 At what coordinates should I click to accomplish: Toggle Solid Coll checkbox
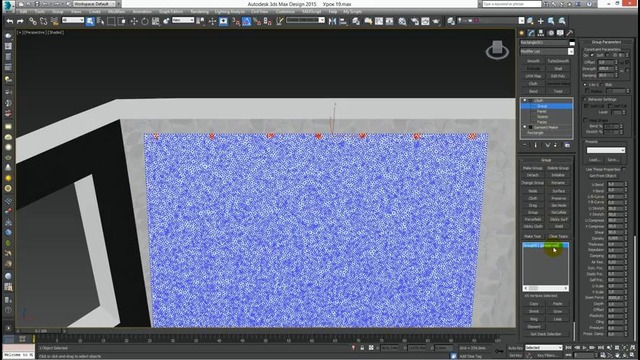pyautogui.click(x=587, y=106)
